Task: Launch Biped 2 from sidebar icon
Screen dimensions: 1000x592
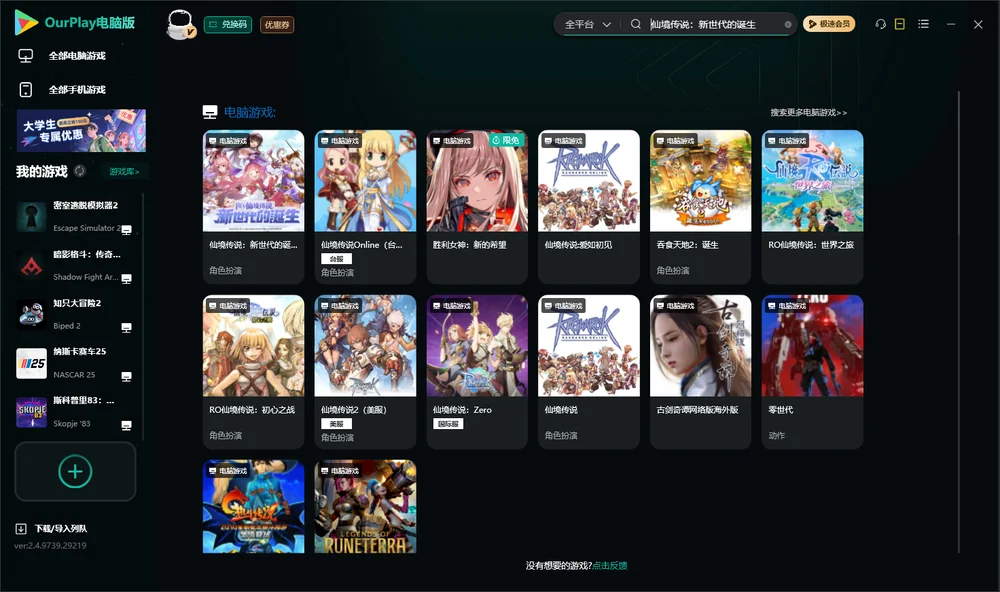Action: click(31, 314)
